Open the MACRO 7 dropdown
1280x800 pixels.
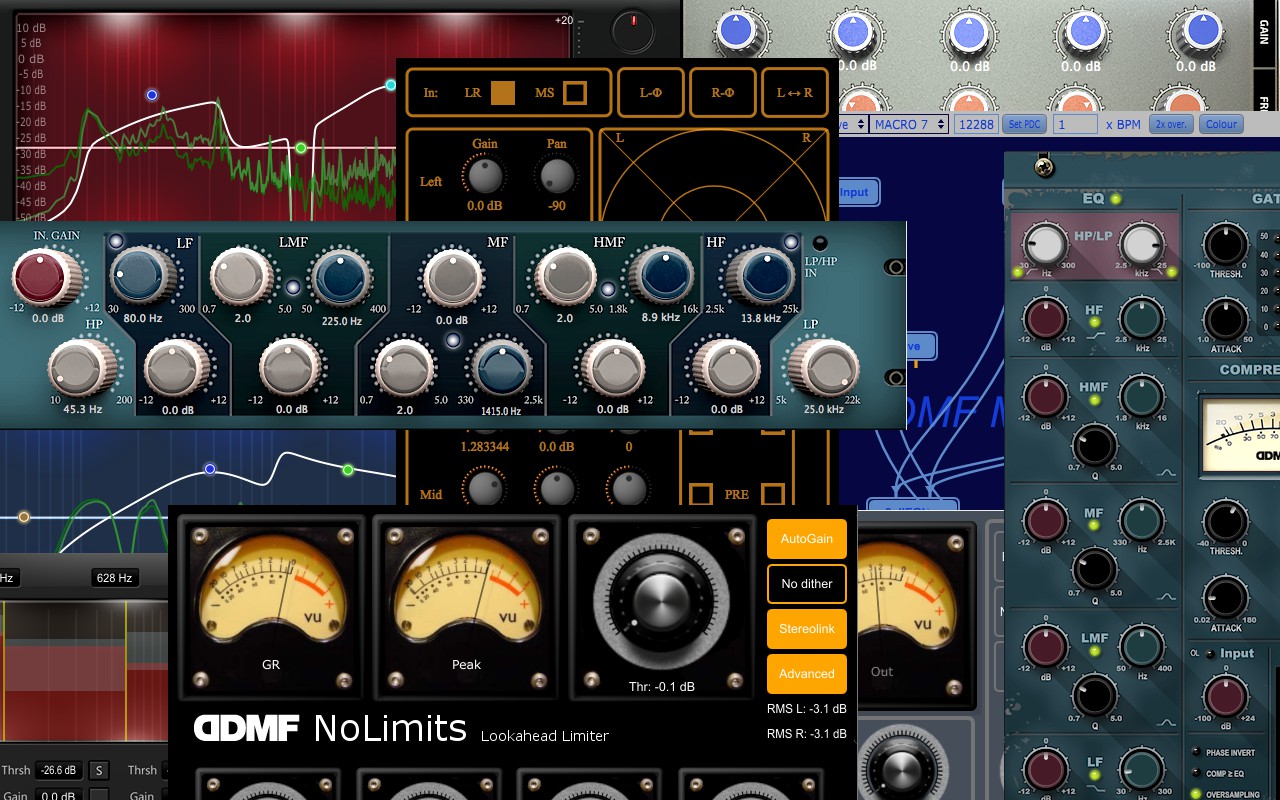tap(909, 125)
